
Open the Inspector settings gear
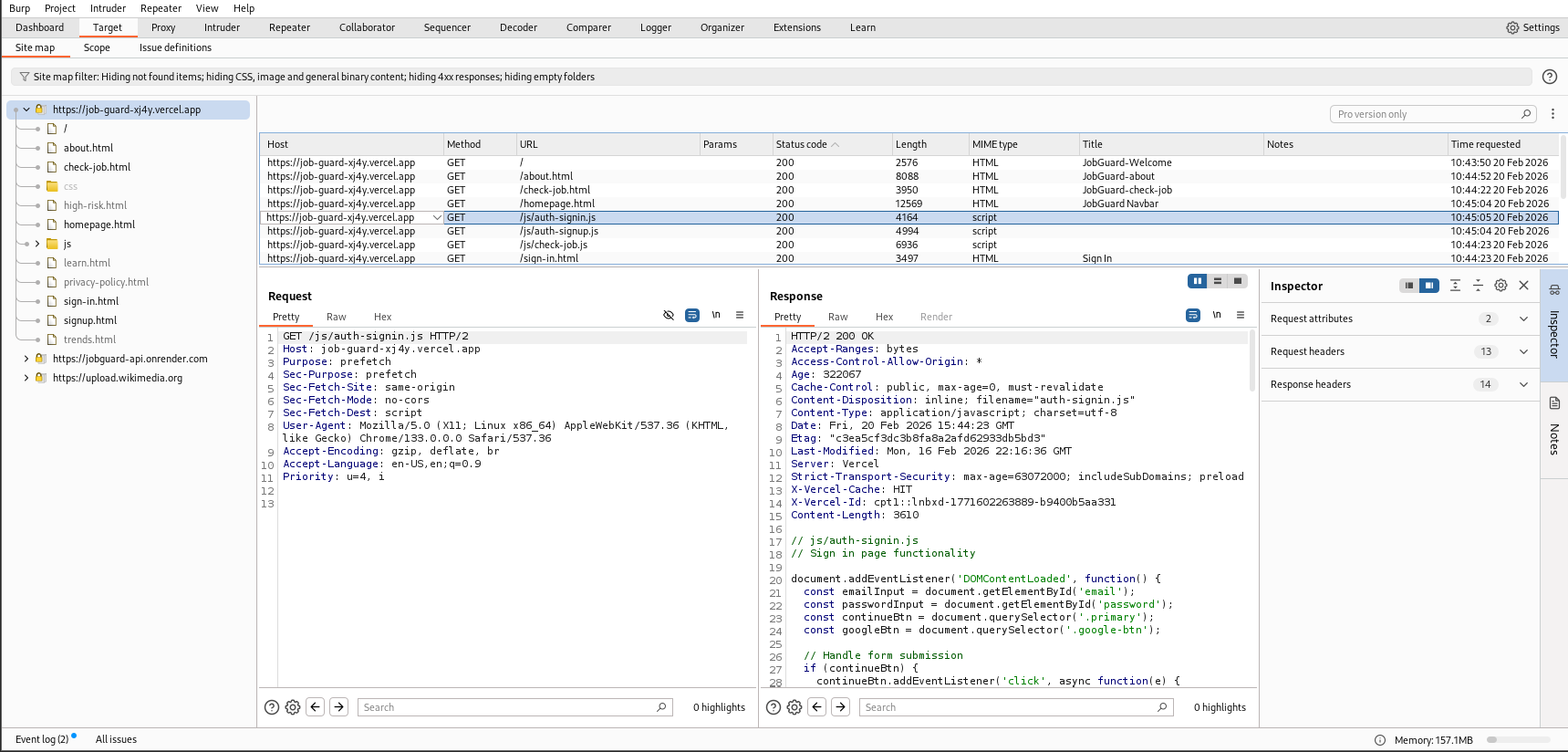point(1501,286)
